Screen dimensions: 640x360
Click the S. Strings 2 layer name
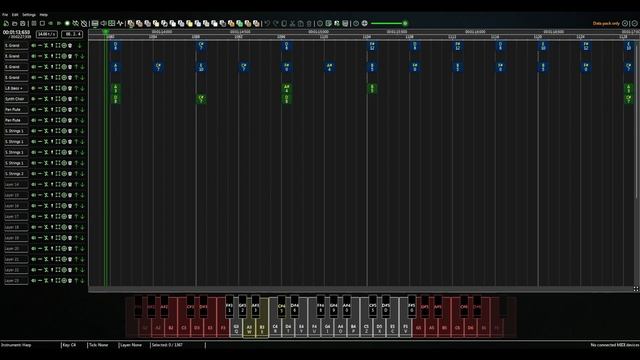click(16, 174)
